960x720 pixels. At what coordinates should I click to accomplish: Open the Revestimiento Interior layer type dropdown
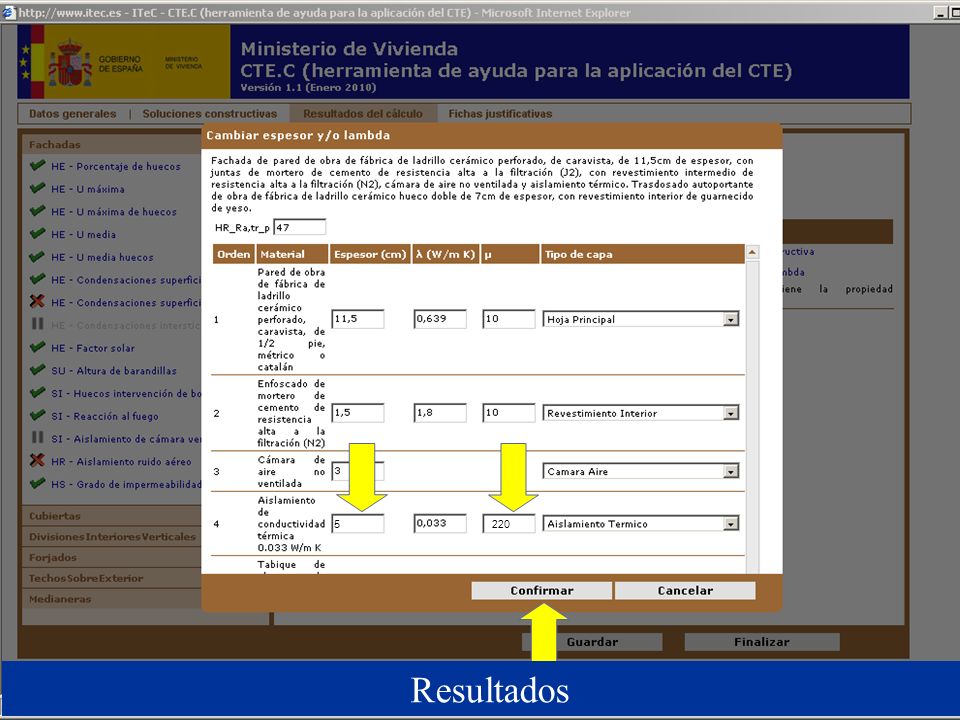click(x=640, y=413)
